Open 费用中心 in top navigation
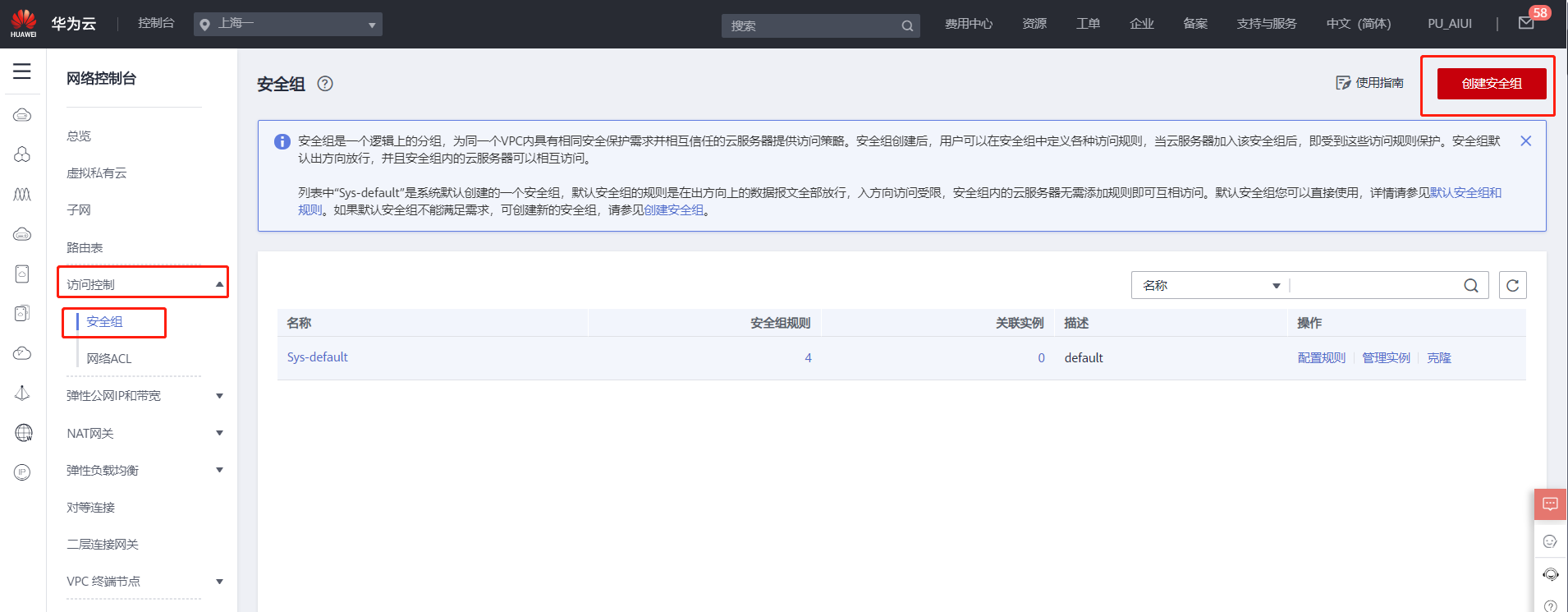The height and width of the screenshot is (612, 1568). [x=969, y=24]
